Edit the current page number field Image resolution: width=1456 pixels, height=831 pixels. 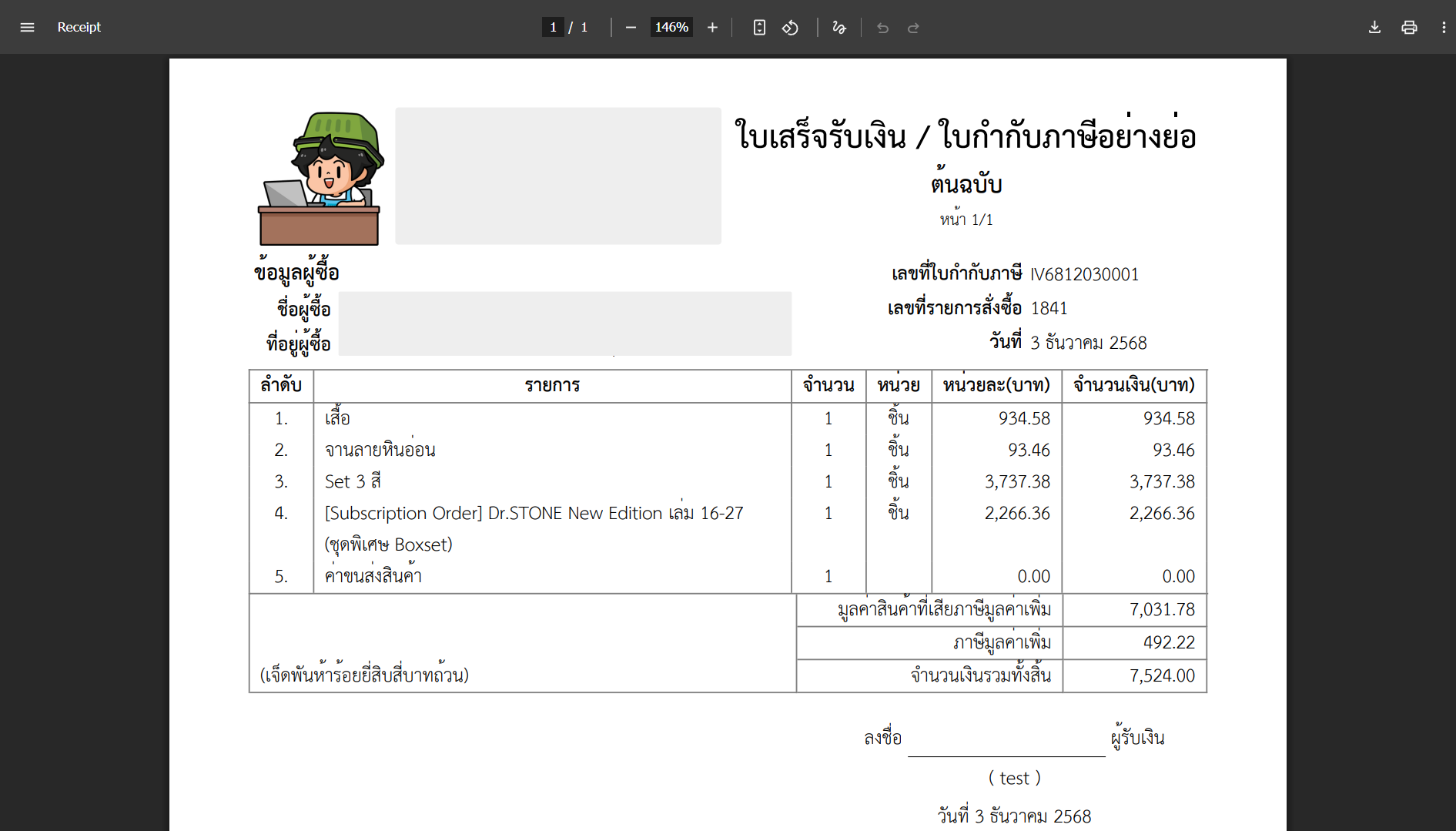(x=553, y=27)
